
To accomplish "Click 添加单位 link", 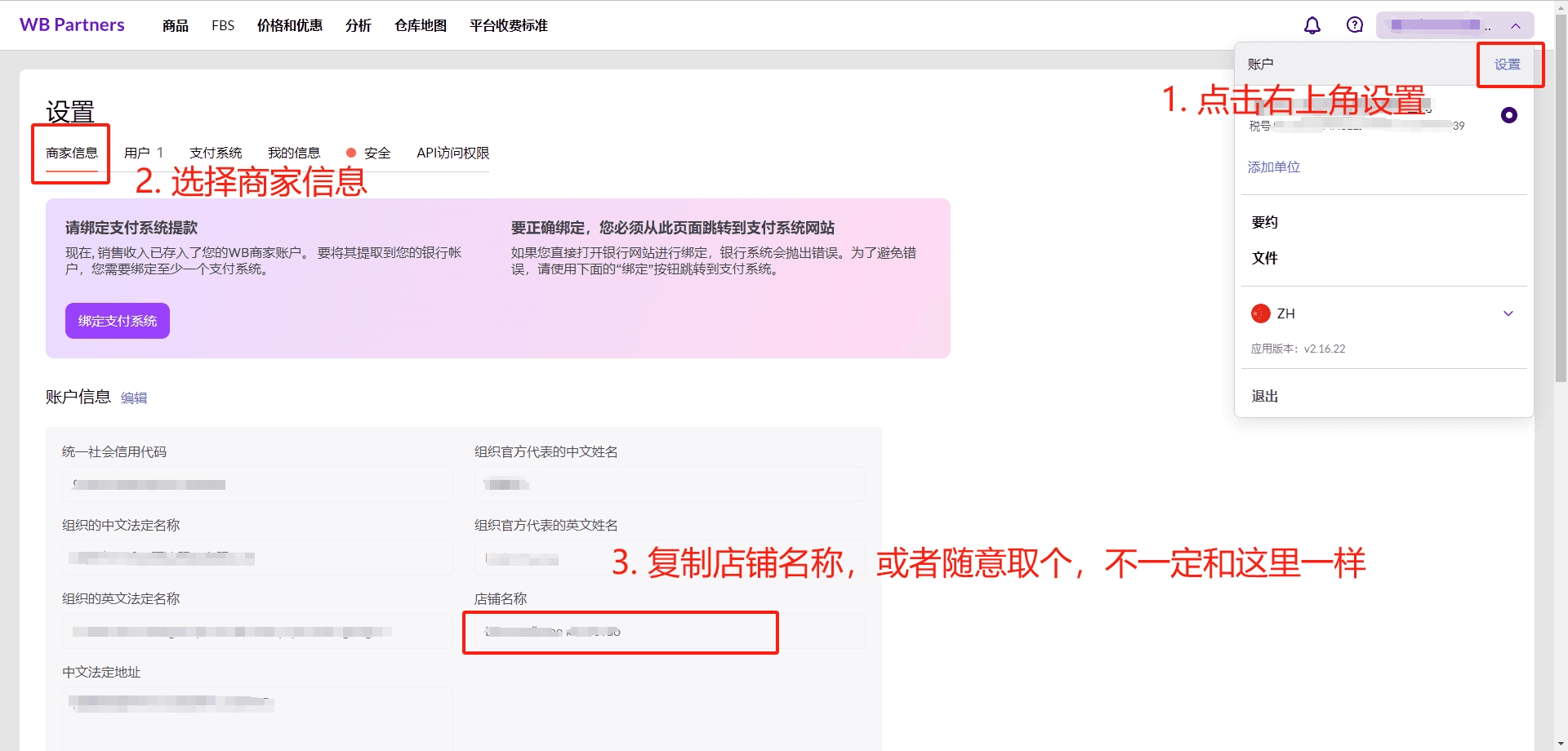I will [x=1273, y=167].
